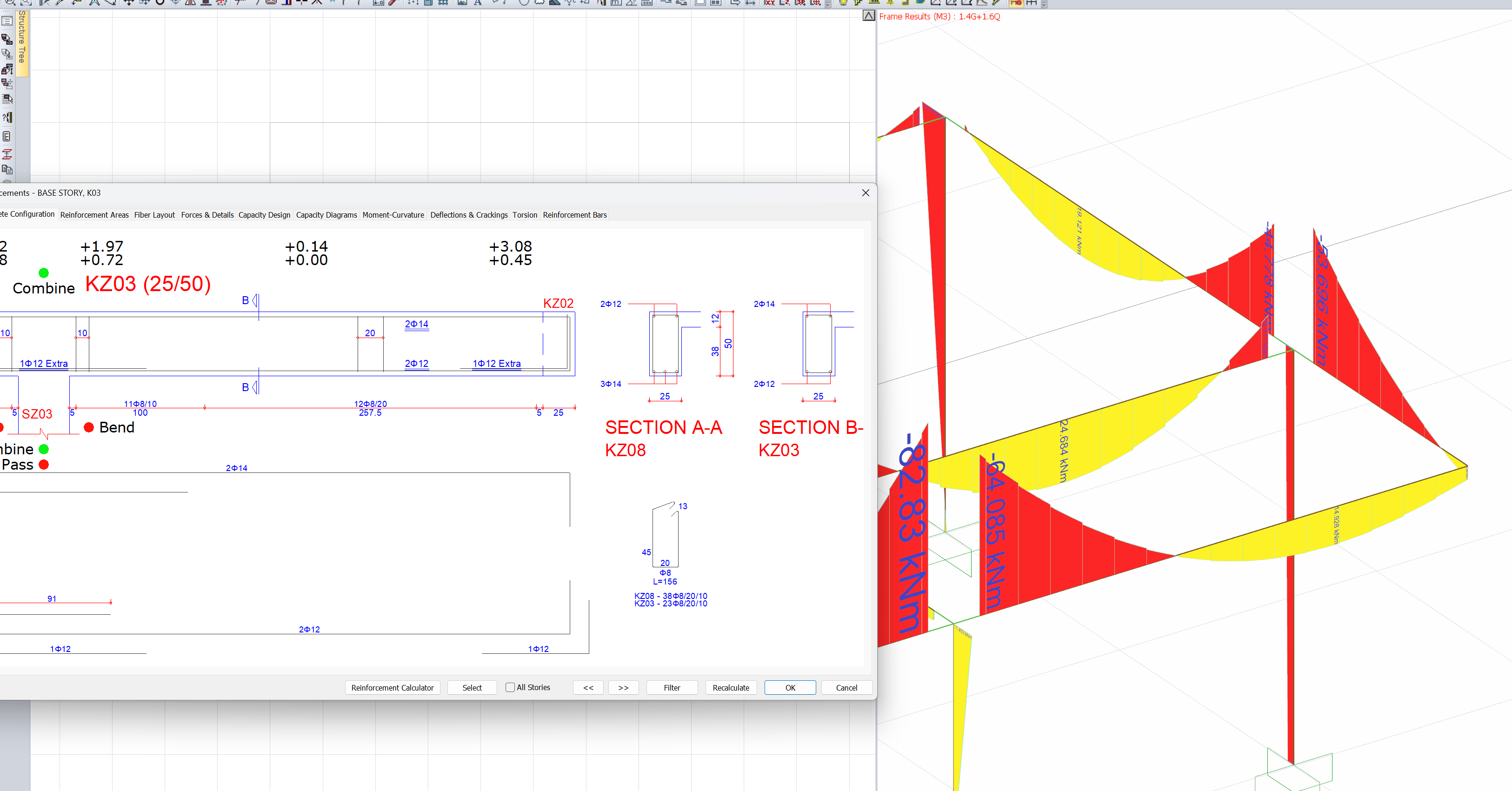The image size is (1512, 791).
Task: Click the highlighted yellow icon at toolbar far right
Action: click(1017, 4)
